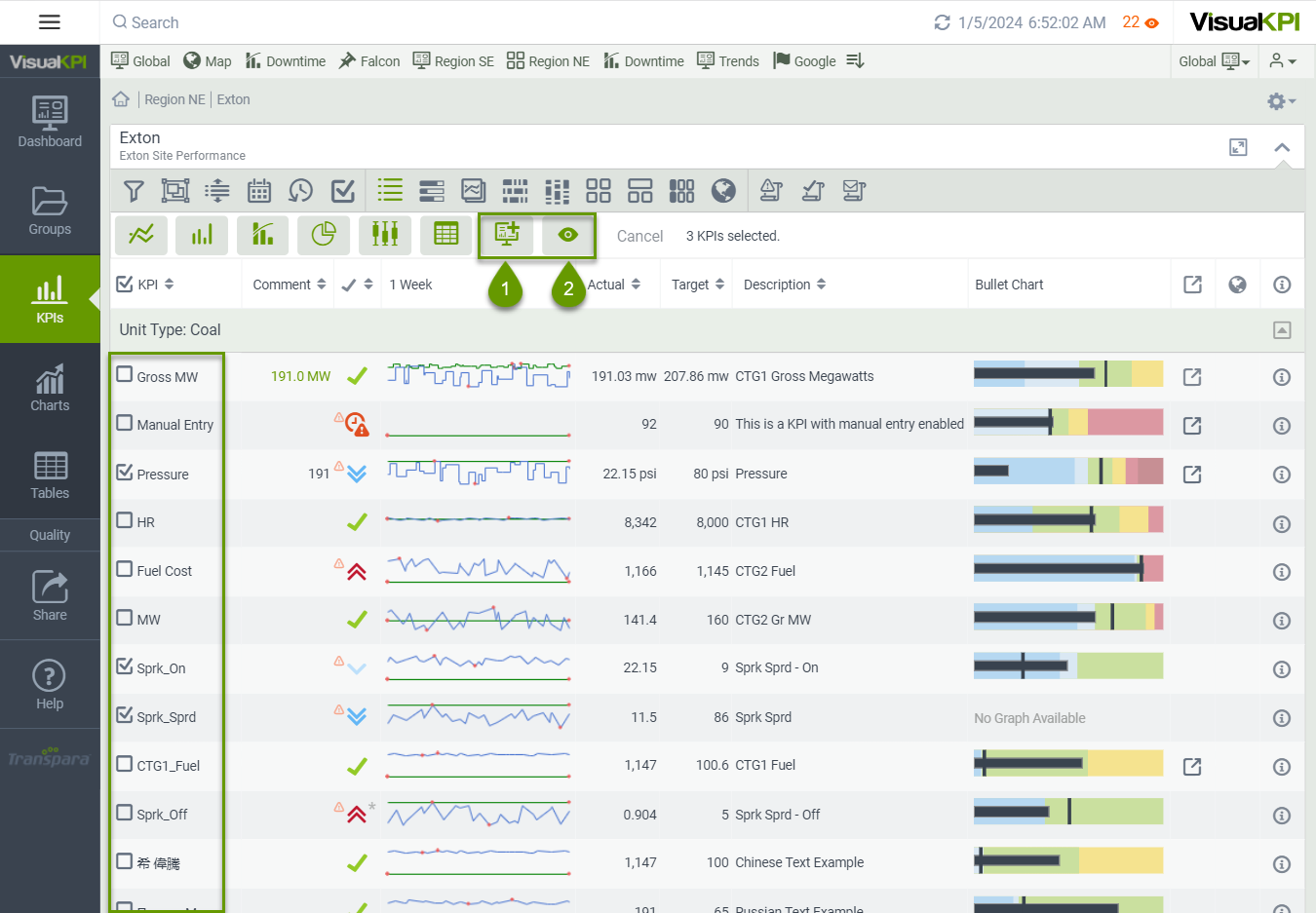Click the add to watchlist monitor icon
Image resolution: width=1316 pixels, height=913 pixels.
tap(507, 235)
